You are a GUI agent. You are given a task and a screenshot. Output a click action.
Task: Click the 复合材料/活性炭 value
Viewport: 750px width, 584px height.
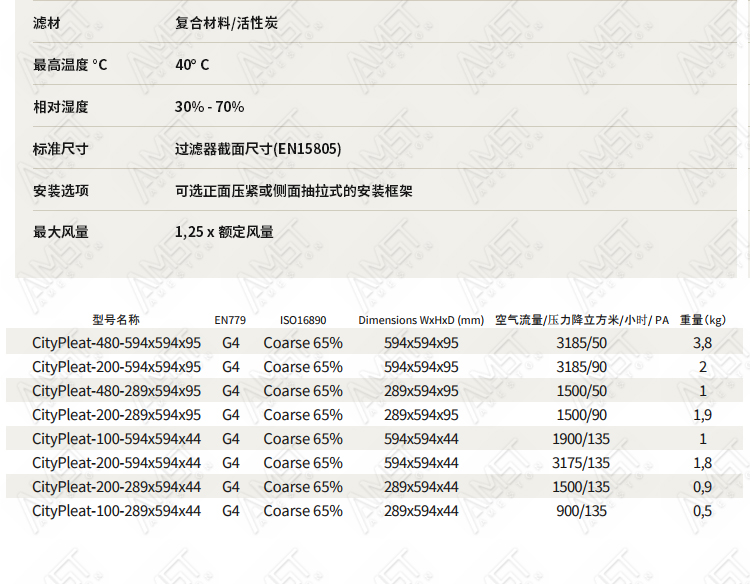click(226, 23)
